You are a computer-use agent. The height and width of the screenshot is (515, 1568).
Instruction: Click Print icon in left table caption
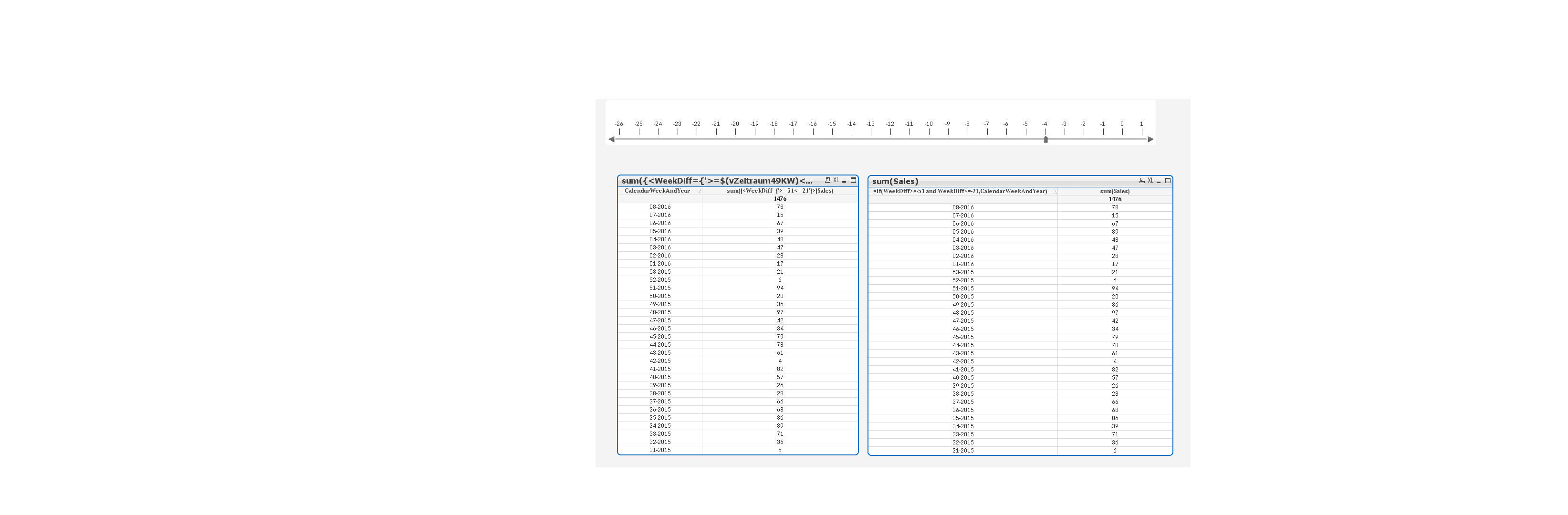pyautogui.click(x=827, y=180)
